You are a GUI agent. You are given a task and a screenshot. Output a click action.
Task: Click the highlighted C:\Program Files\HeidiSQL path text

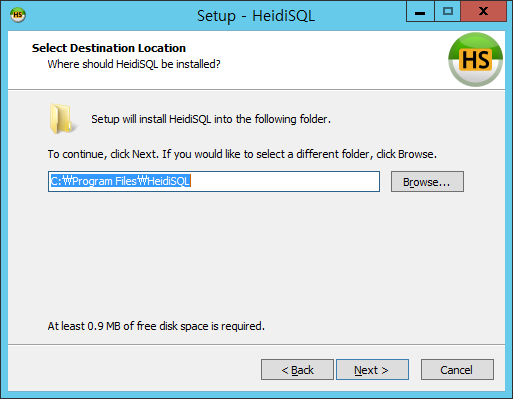pyautogui.click(x=120, y=181)
